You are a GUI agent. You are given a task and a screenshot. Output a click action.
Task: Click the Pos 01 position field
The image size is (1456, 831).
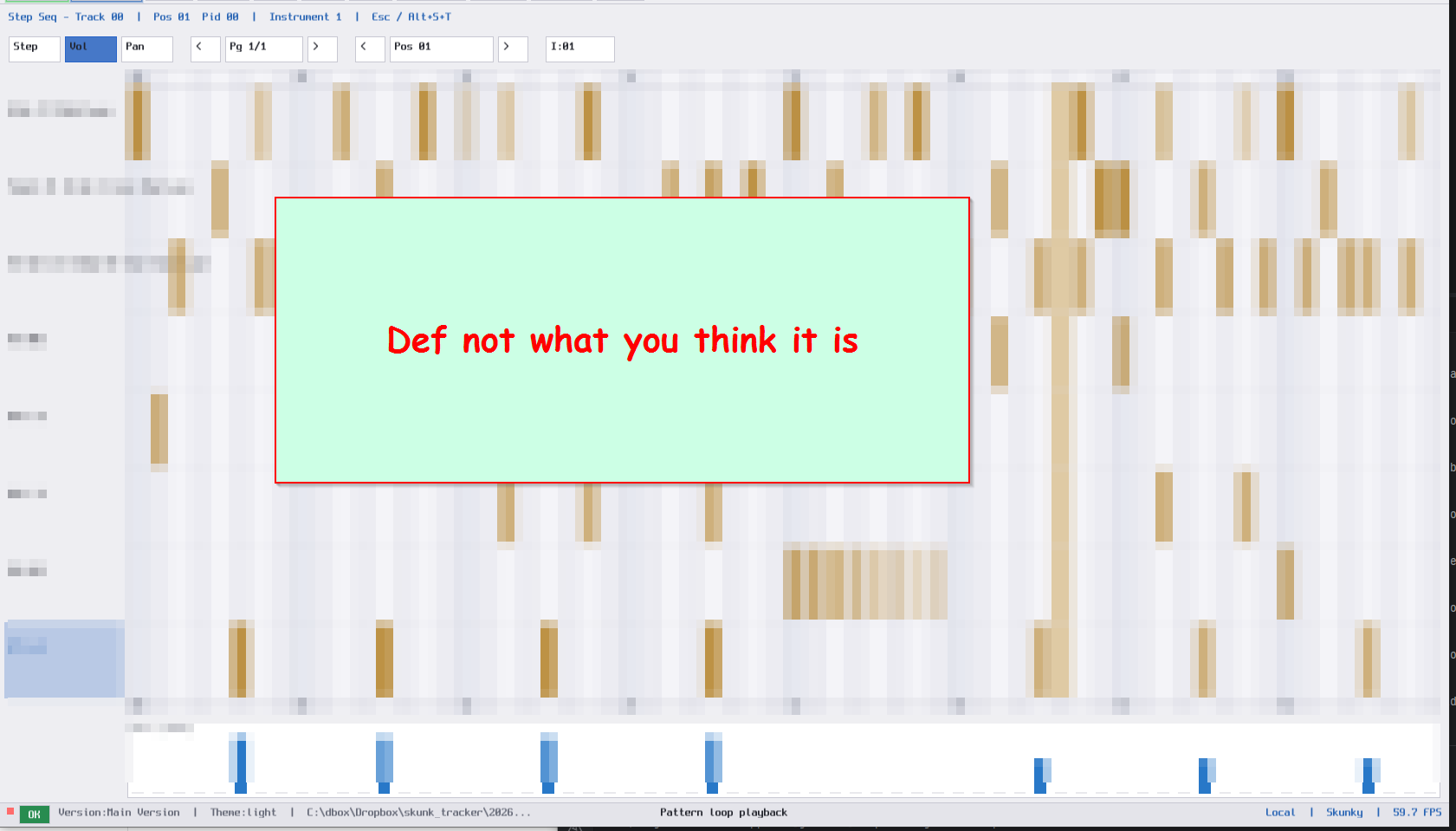[x=442, y=49]
